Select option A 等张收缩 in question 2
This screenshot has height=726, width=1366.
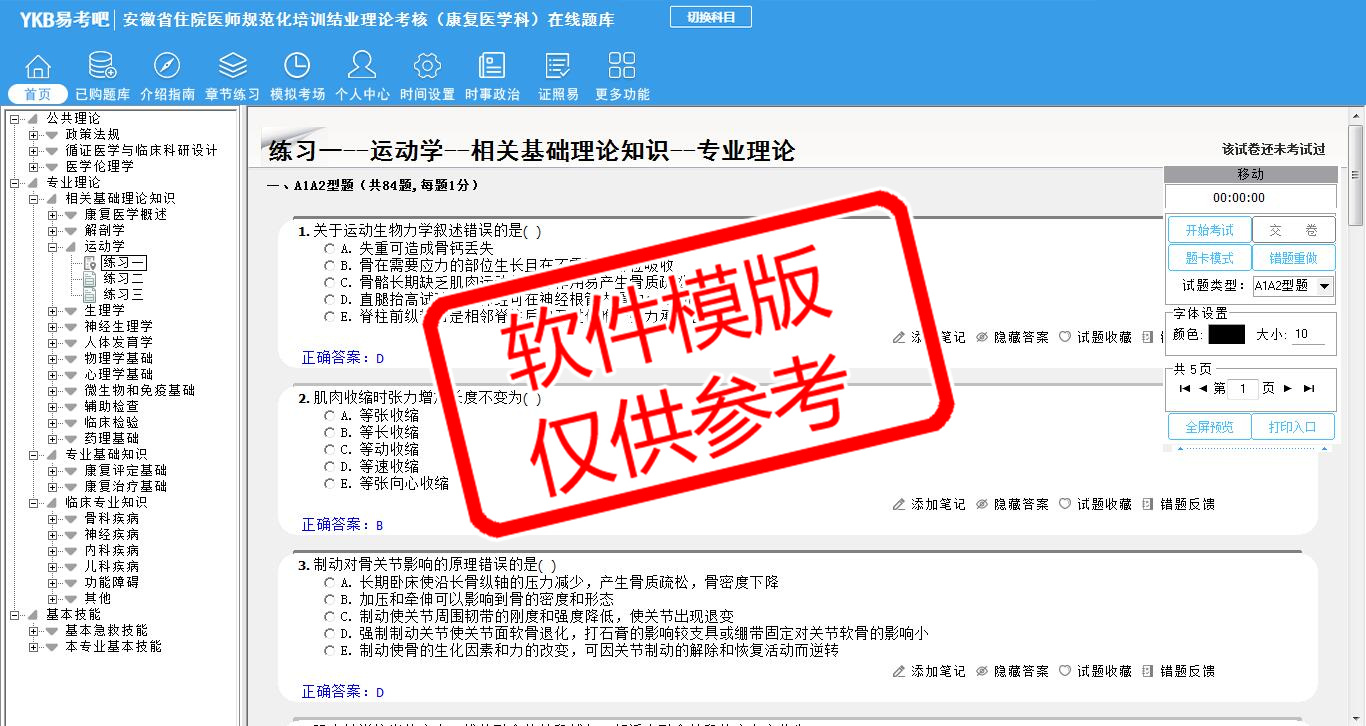(x=329, y=416)
